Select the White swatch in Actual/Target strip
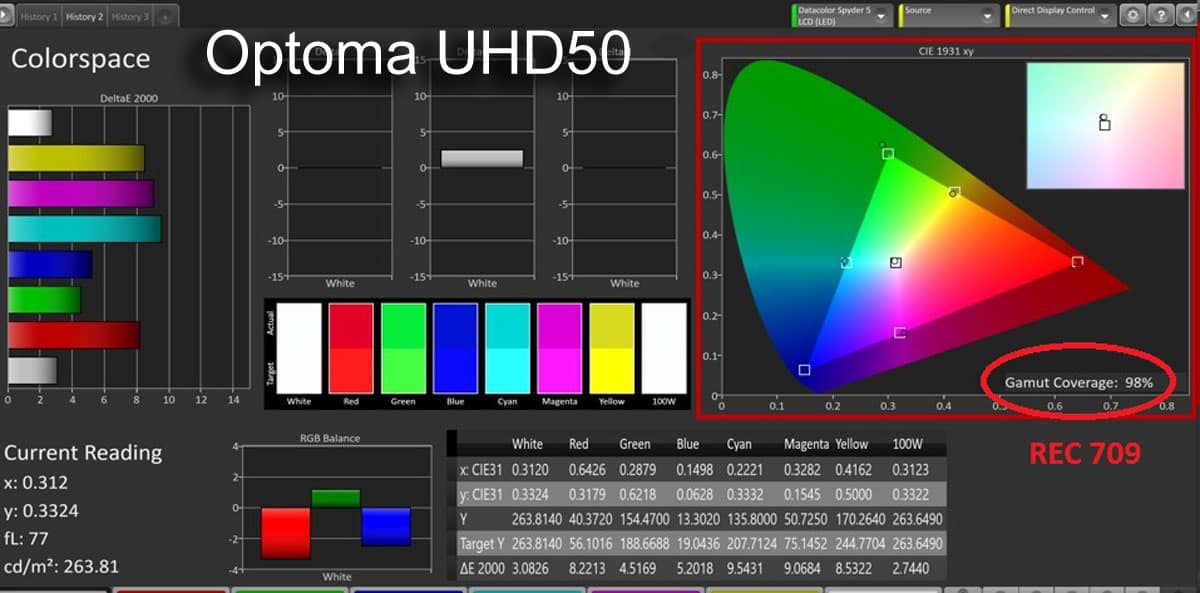 pos(299,348)
